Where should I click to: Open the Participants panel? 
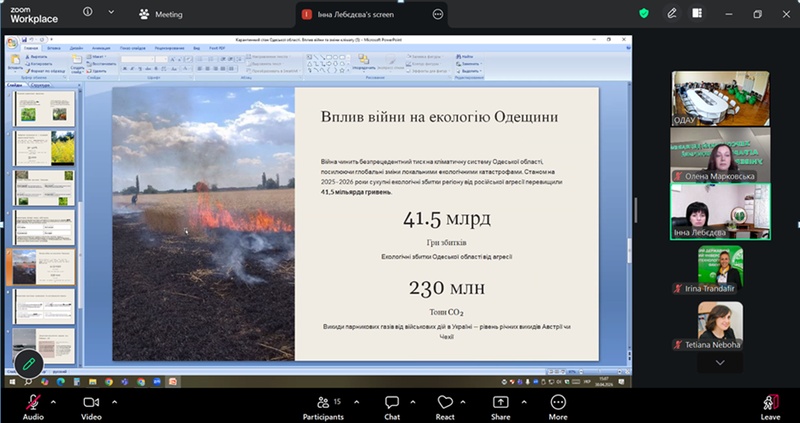(323, 408)
